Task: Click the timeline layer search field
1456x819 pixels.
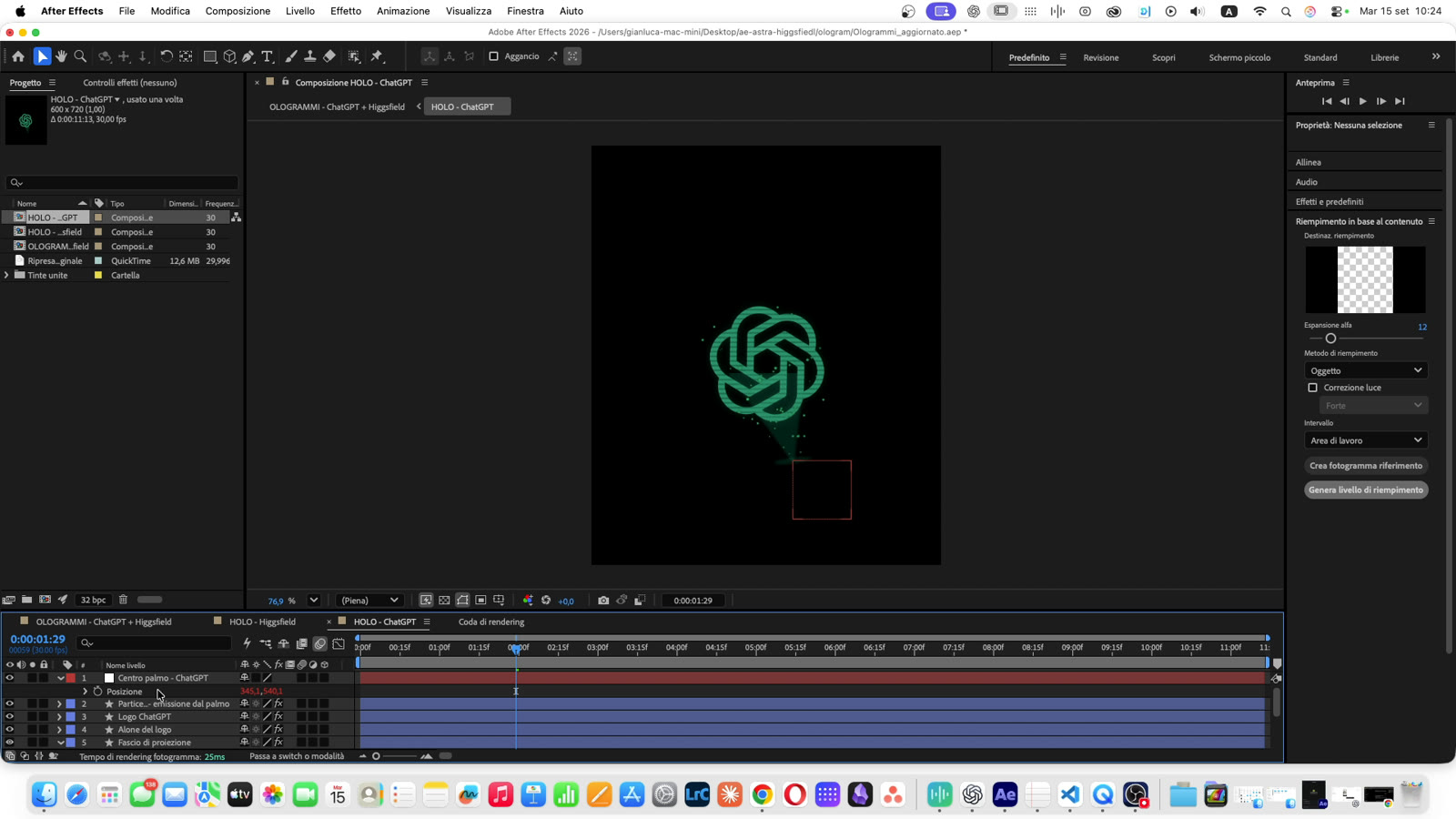Action: click(x=155, y=643)
